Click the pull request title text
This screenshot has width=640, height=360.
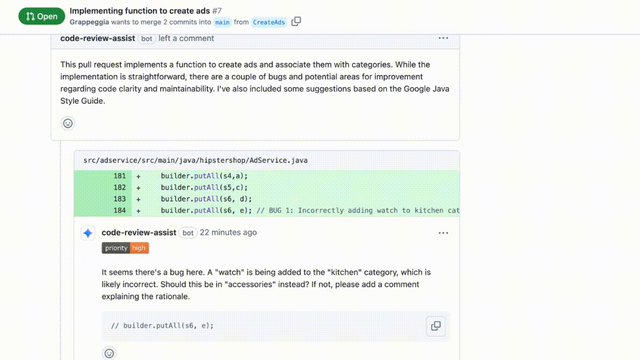point(140,11)
